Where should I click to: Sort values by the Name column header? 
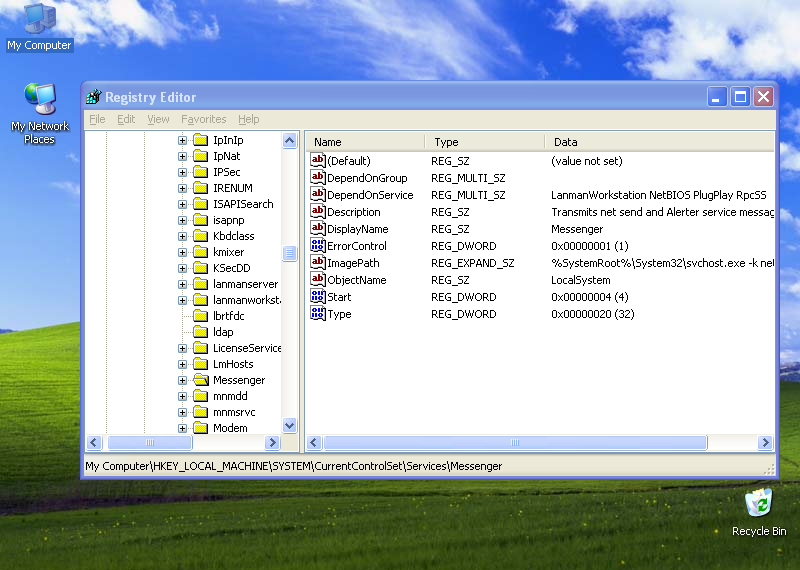coord(365,142)
